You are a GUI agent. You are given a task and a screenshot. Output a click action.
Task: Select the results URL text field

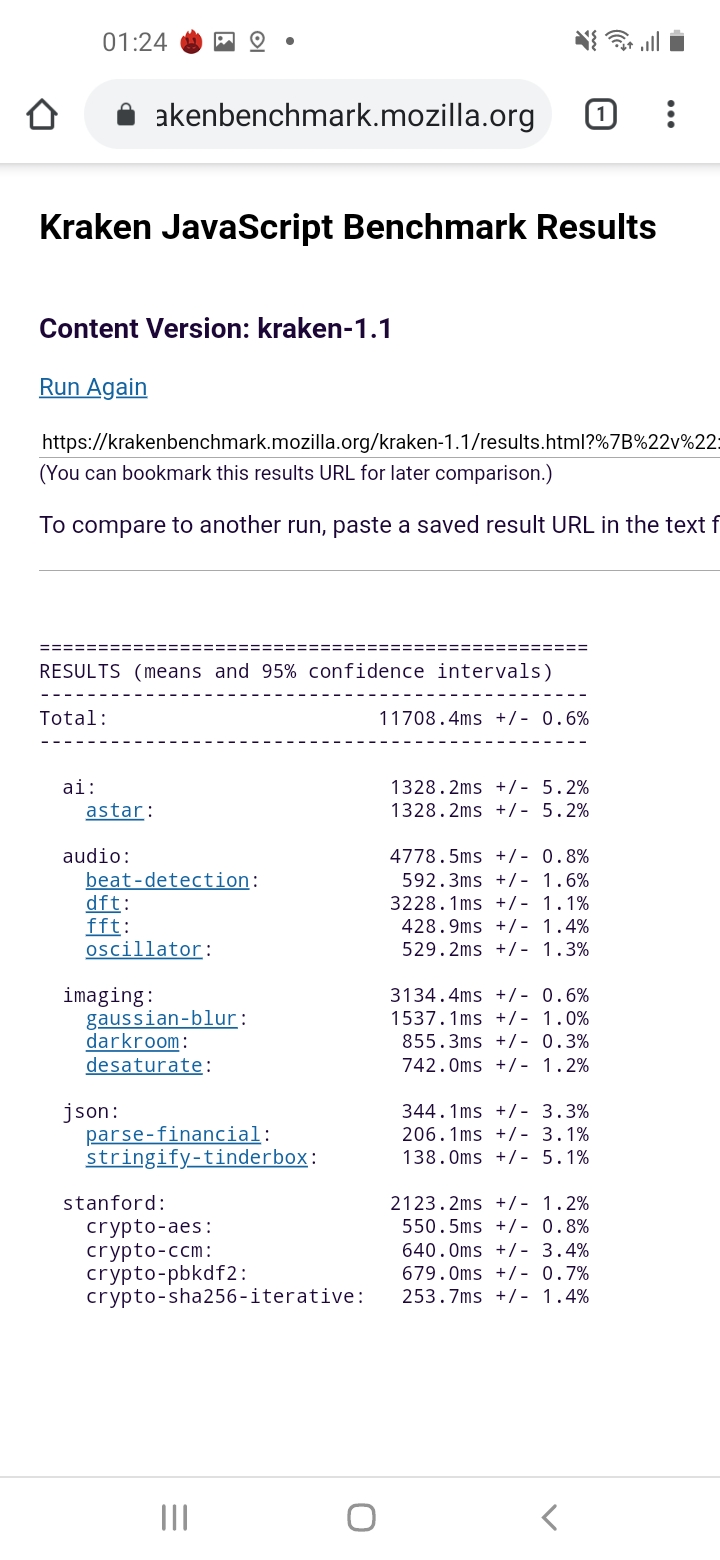[380, 442]
